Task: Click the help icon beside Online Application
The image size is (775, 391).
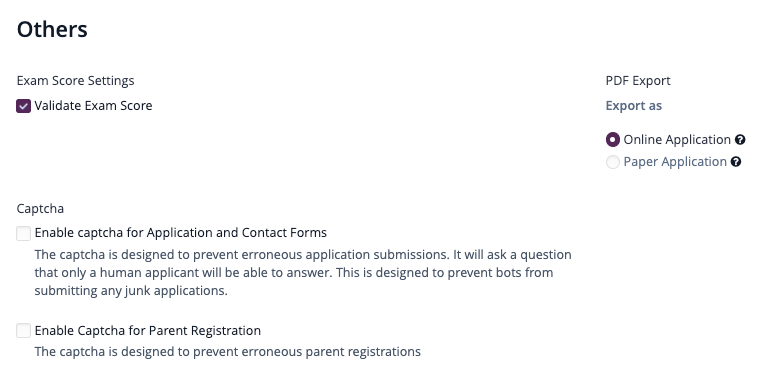Action: 740,140
